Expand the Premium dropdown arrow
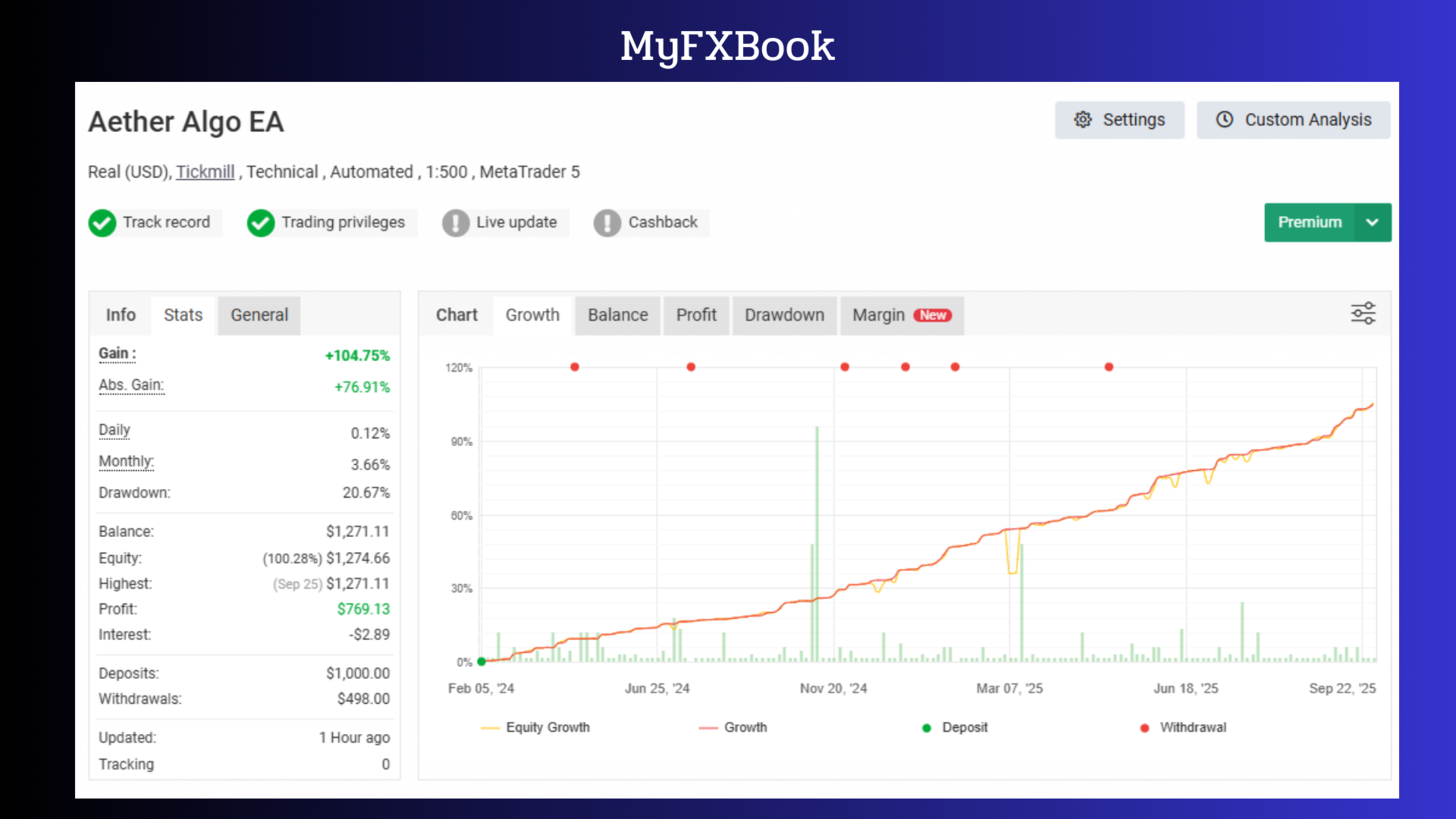This screenshot has width=1456, height=819. coord(1372,222)
